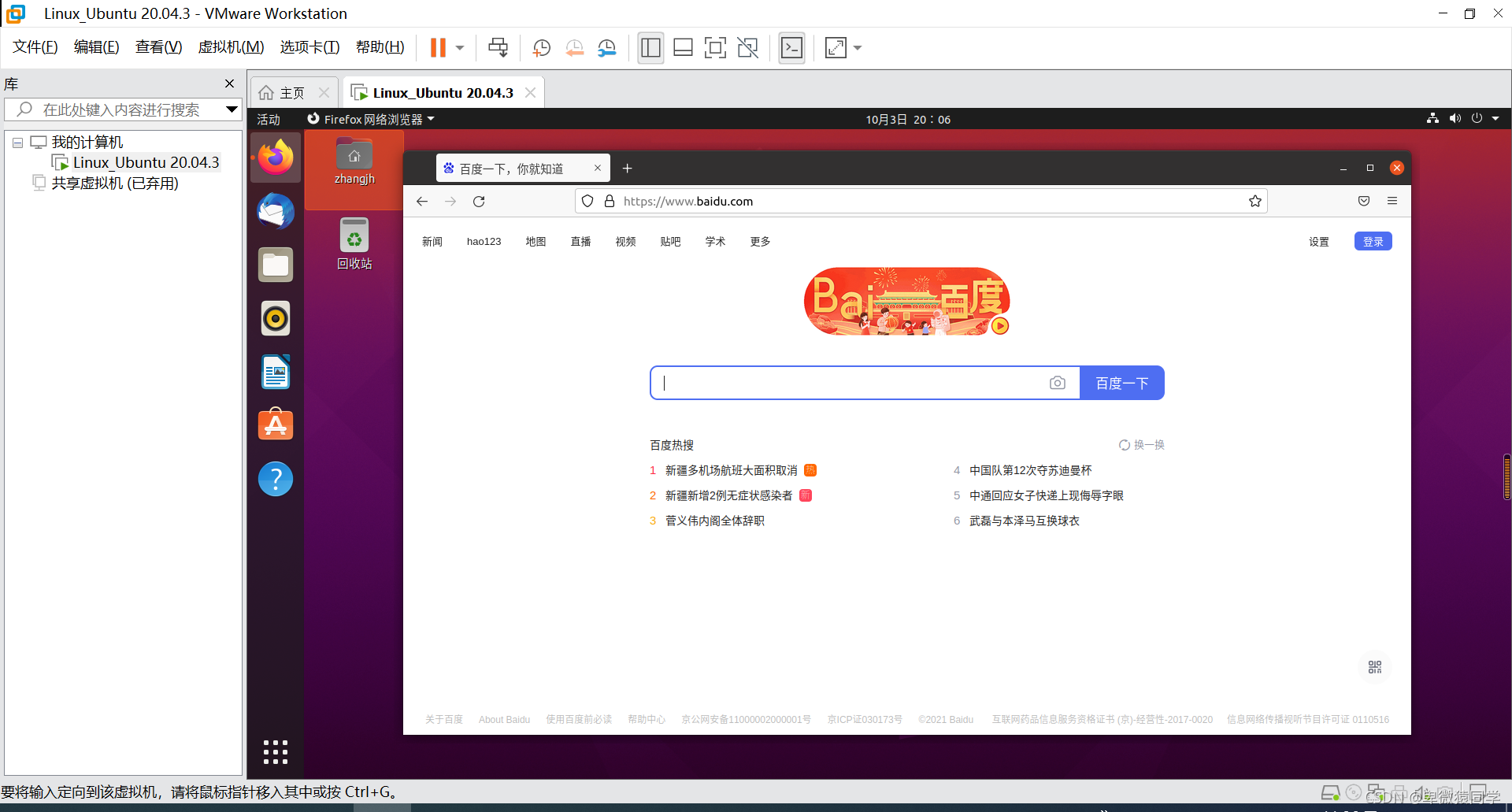Open LibreOffice Writer from the dock
Viewport: 1512px width, 812px height.
(276, 372)
